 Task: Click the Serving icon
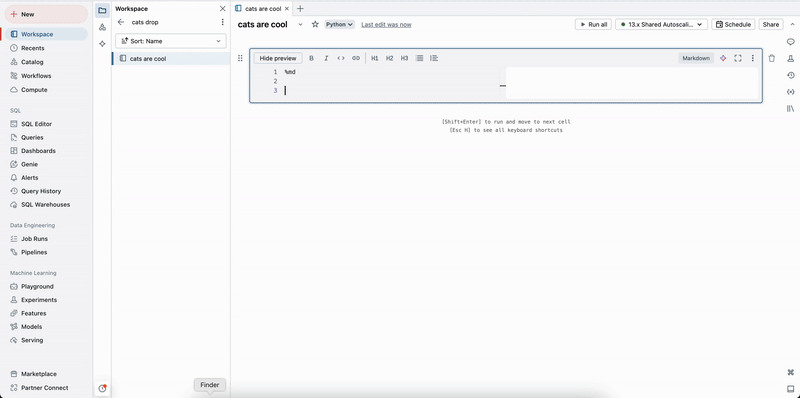pyautogui.click(x=14, y=340)
